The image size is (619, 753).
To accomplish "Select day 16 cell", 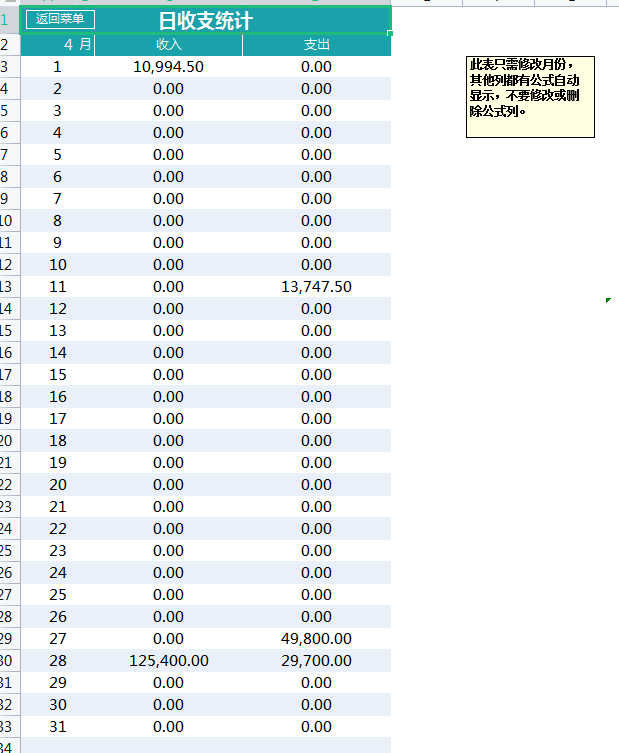I will click(58, 397).
